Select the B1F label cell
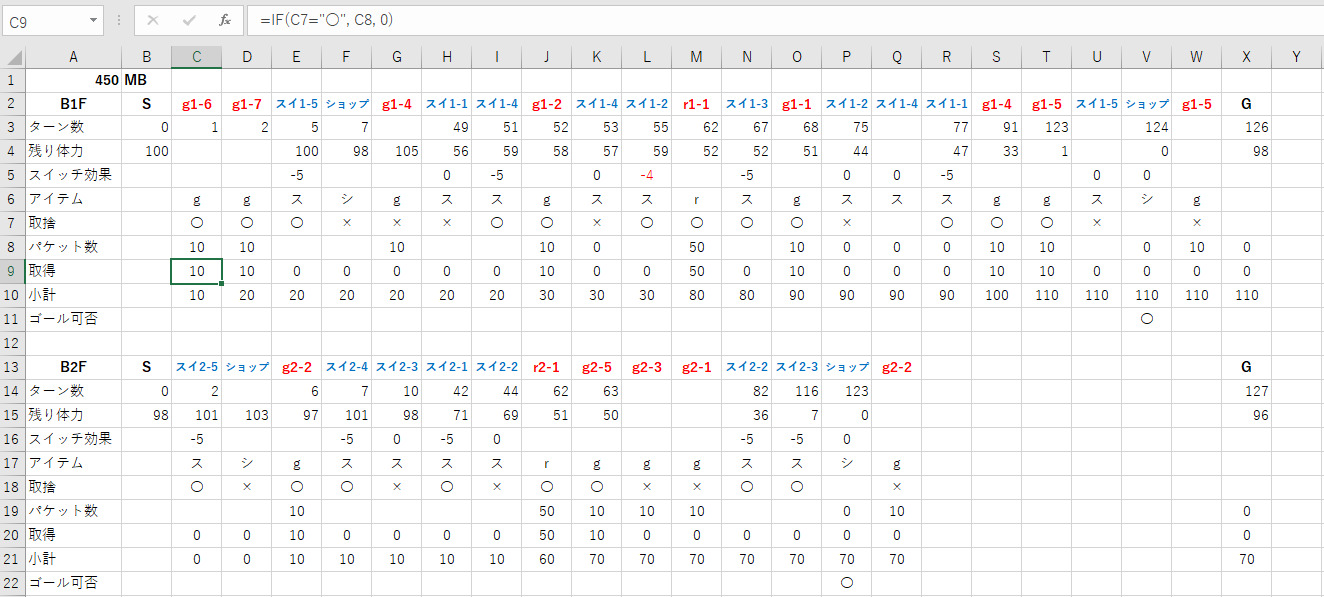The height and width of the screenshot is (597, 1324). tap(73, 103)
